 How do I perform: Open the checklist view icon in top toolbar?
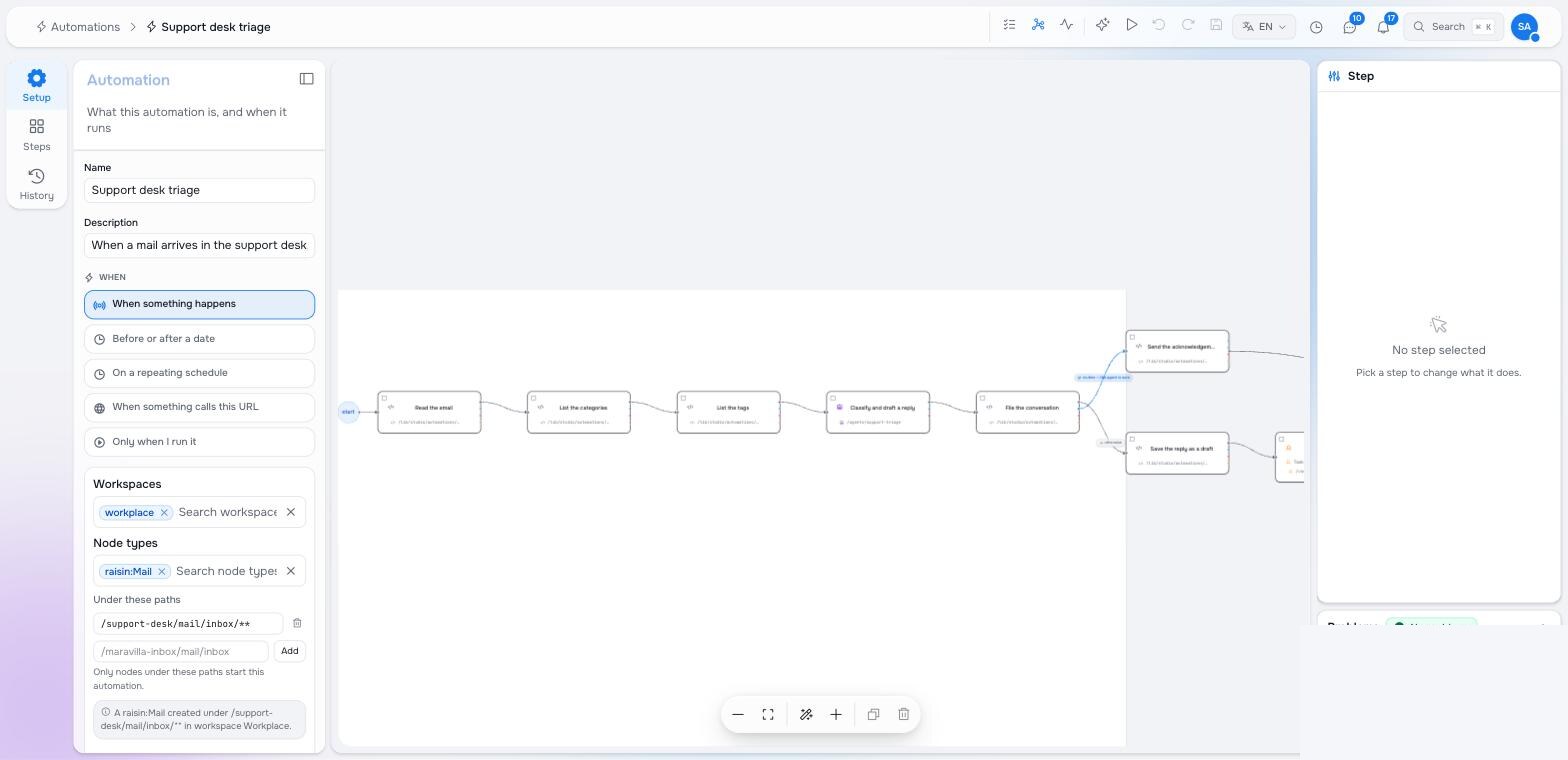[x=1009, y=25]
